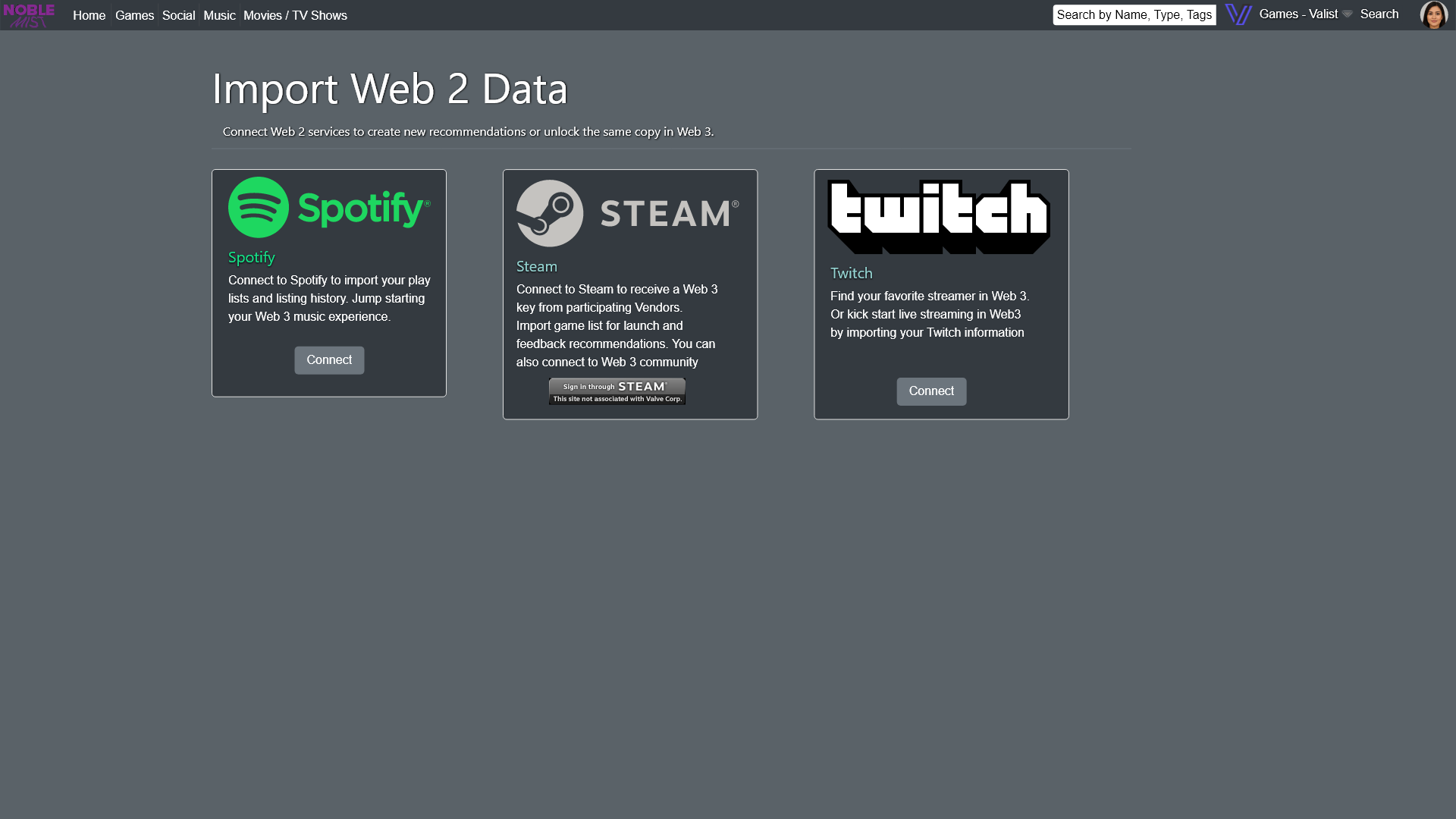This screenshot has width=1456, height=819.
Task: Click the Spotify card title text
Action: 251,258
